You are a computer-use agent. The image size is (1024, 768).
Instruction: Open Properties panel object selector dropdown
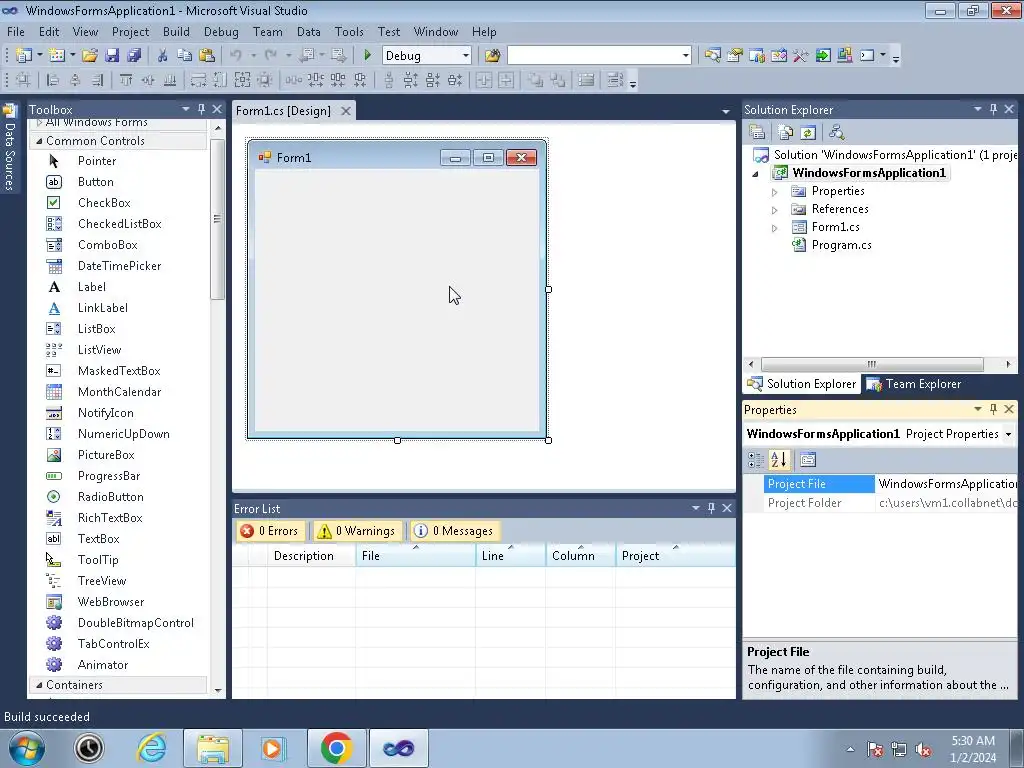click(x=1008, y=434)
